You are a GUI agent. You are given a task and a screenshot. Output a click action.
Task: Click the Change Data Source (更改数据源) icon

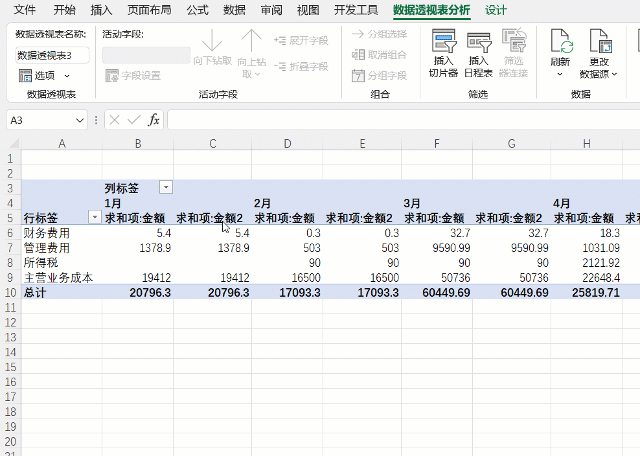[x=599, y=42]
